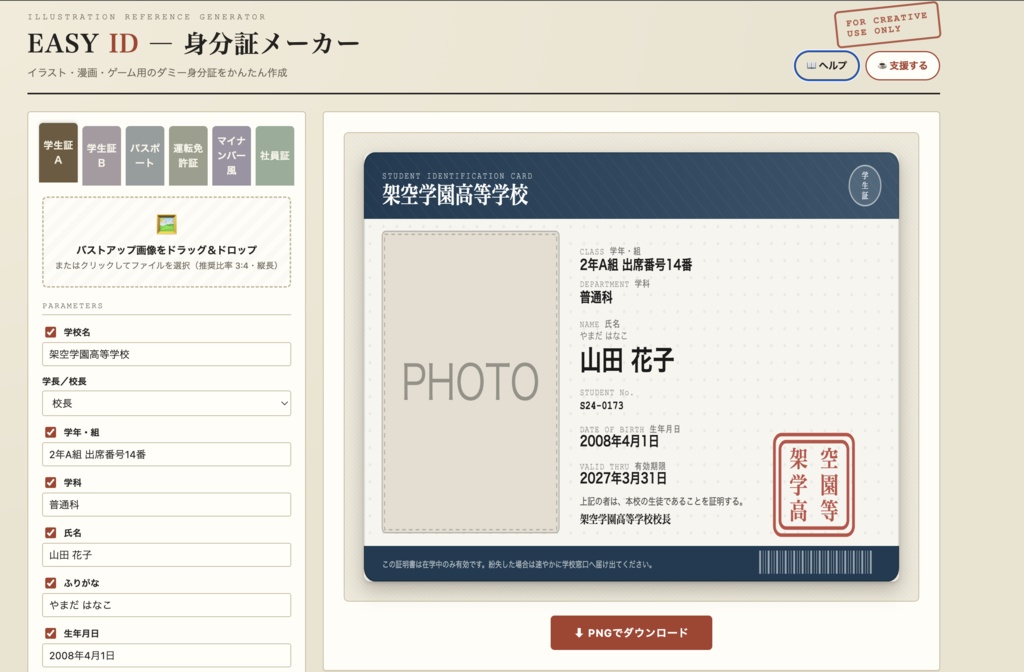1024x672 pixels.
Task: Toggle the 学年・組 checkbox
Action: pos(50,432)
